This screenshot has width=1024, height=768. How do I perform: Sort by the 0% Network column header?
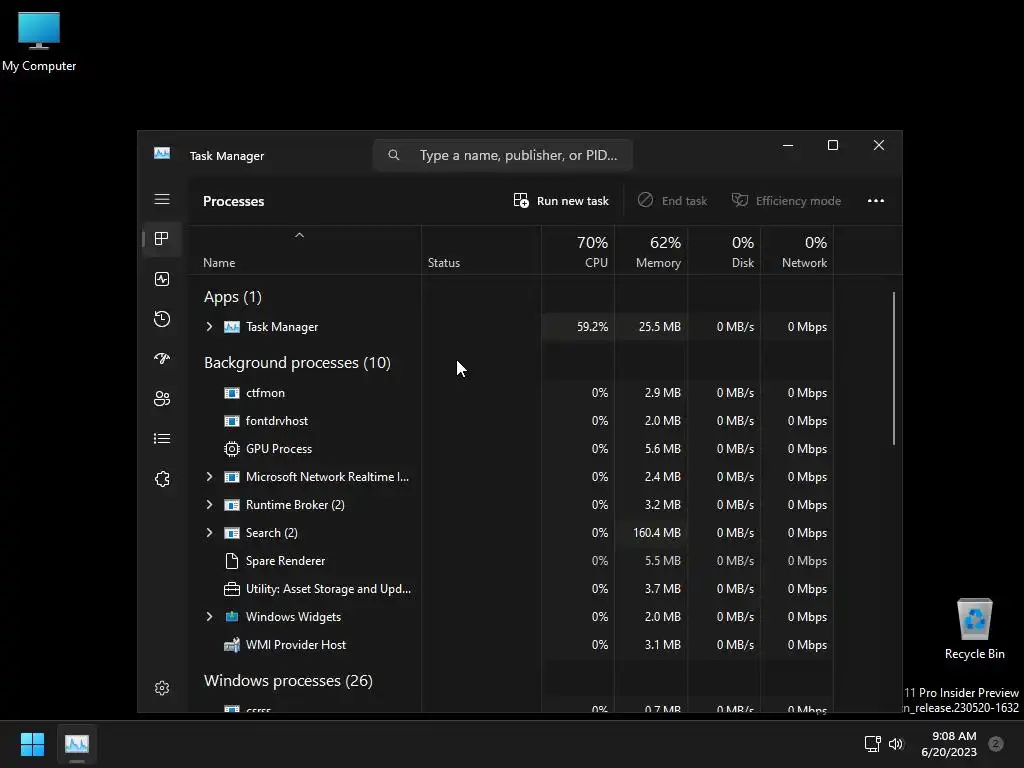[797, 251]
